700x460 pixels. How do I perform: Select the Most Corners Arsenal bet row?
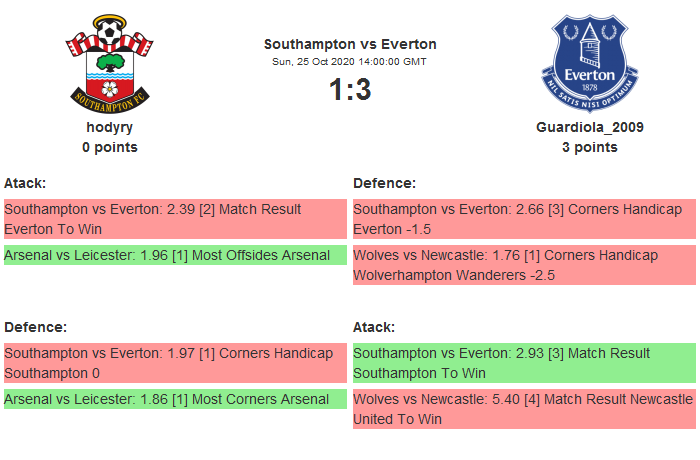[x=174, y=399]
